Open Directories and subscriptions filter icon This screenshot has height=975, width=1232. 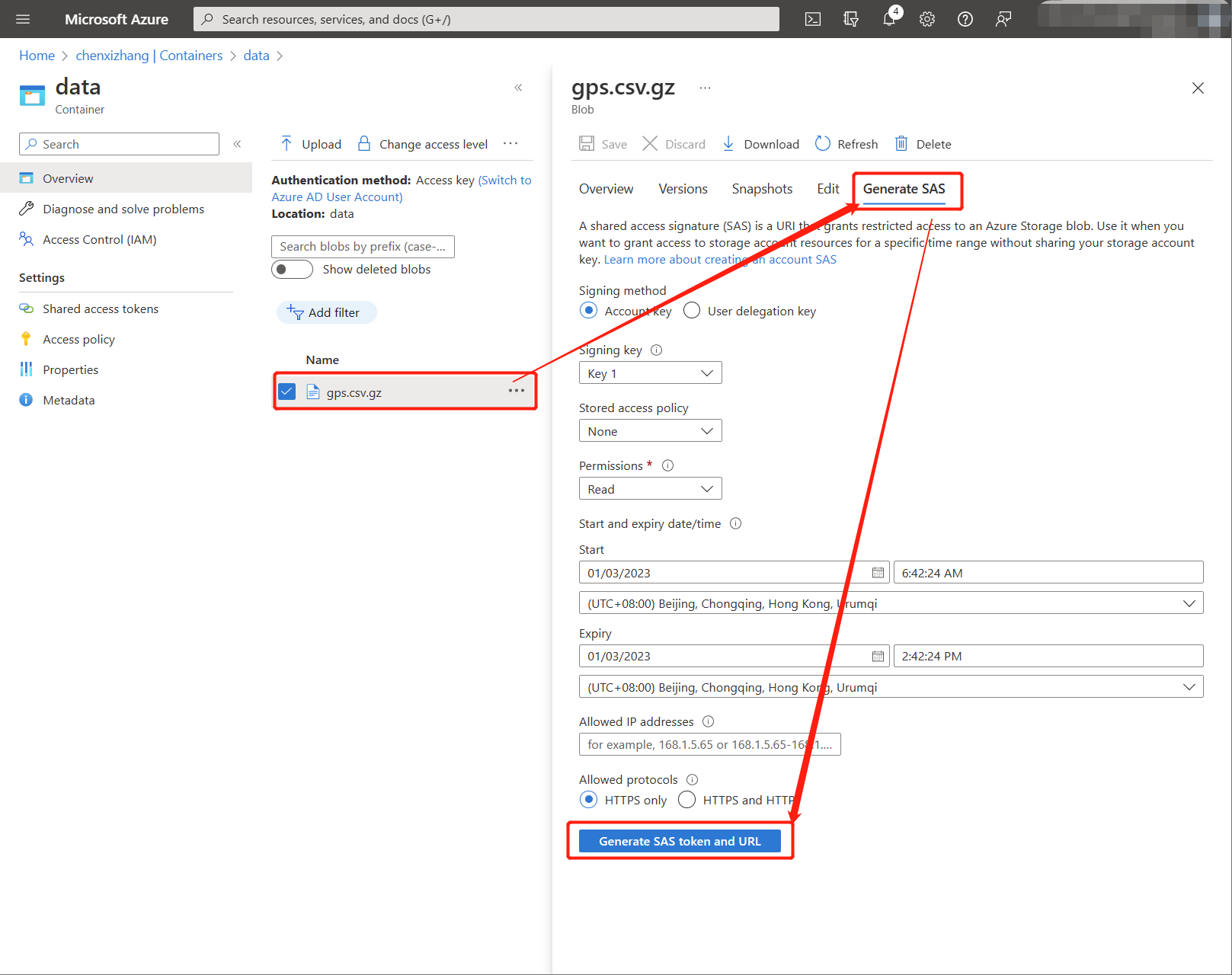point(851,19)
